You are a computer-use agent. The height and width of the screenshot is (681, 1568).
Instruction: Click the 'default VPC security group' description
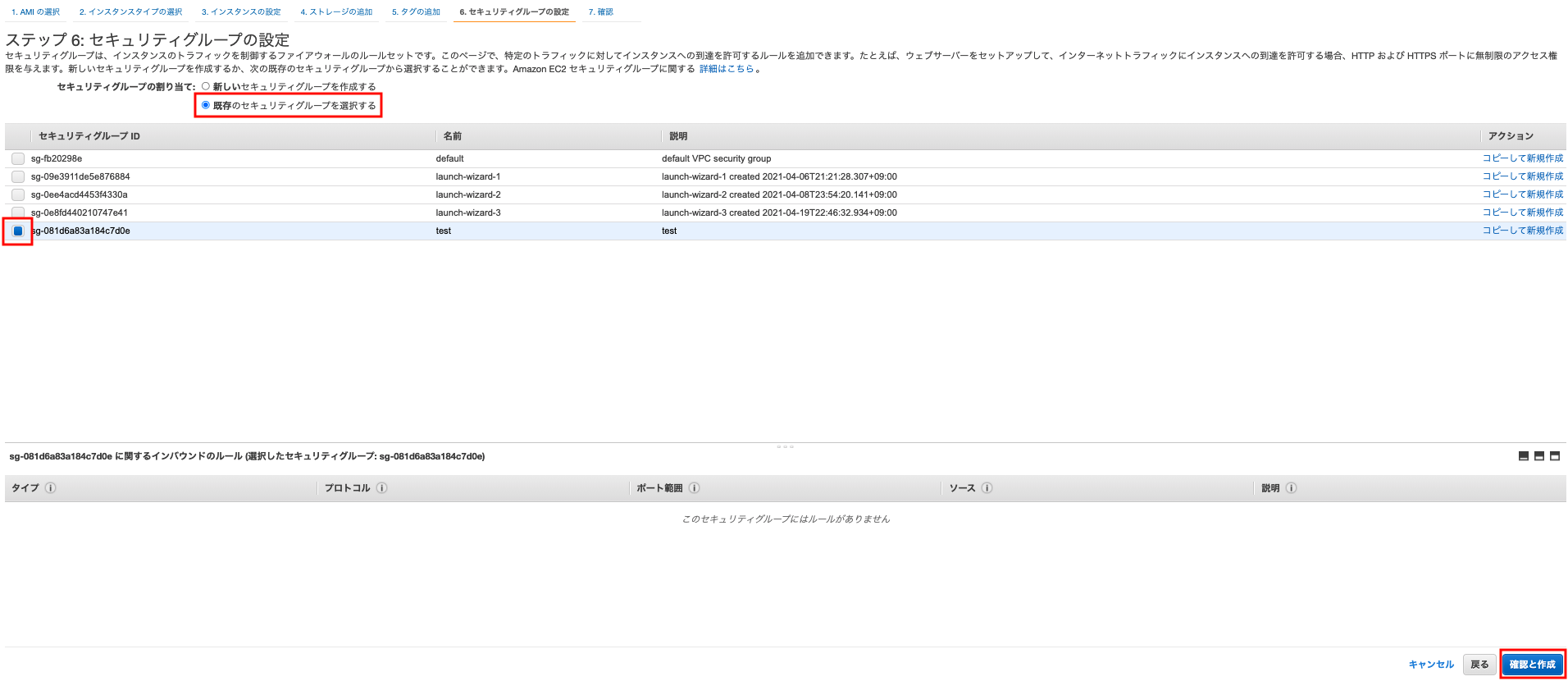[x=716, y=158]
